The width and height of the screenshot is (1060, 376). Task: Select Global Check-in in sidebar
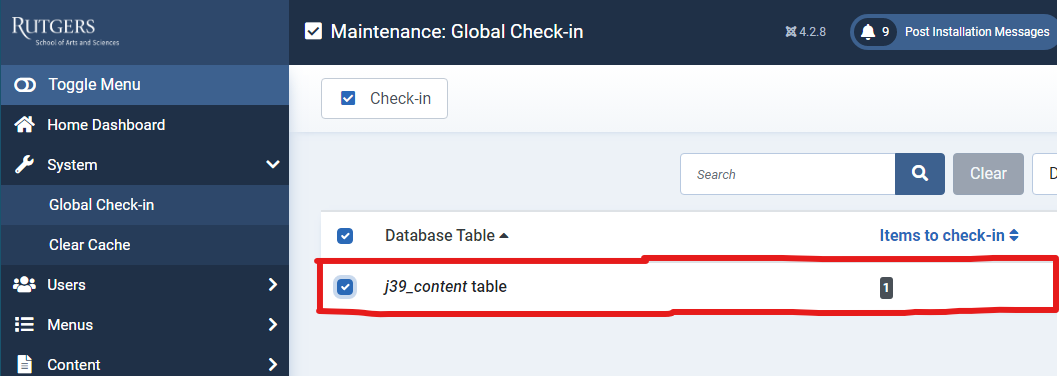click(145, 205)
